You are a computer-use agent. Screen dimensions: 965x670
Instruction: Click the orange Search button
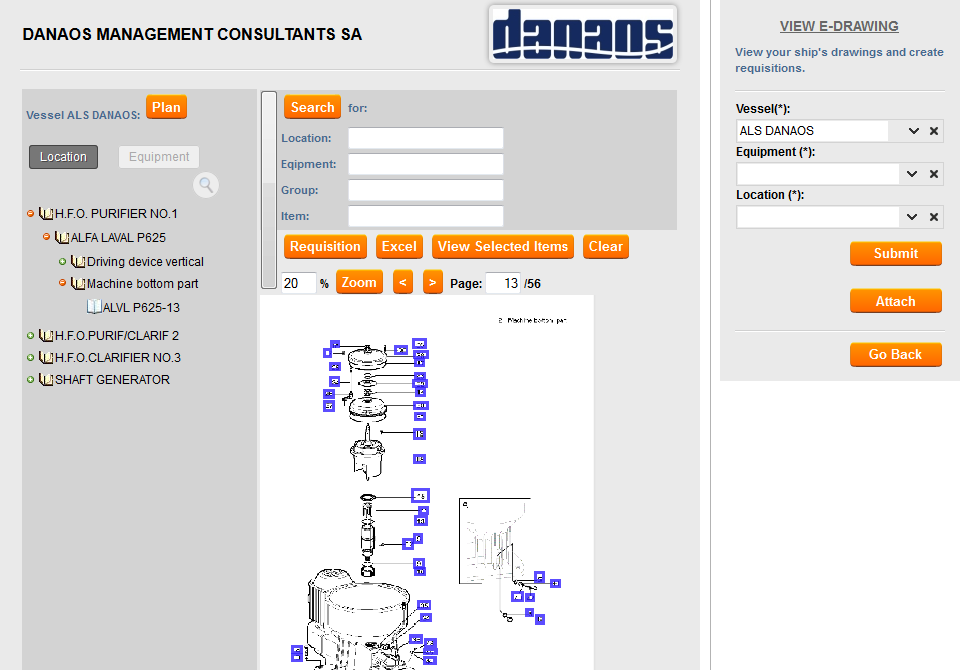click(x=312, y=107)
